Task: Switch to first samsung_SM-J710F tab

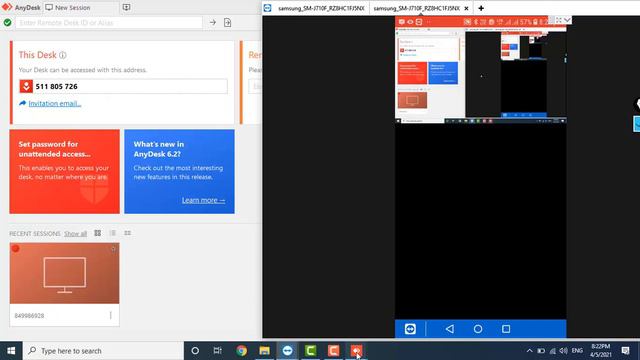Action: 320,8
